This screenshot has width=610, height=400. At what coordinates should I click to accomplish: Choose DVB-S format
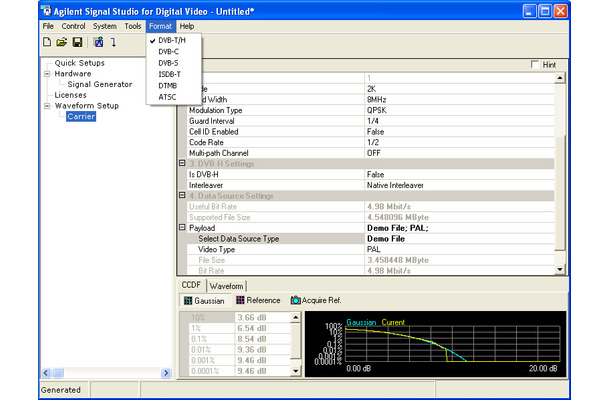click(174, 63)
